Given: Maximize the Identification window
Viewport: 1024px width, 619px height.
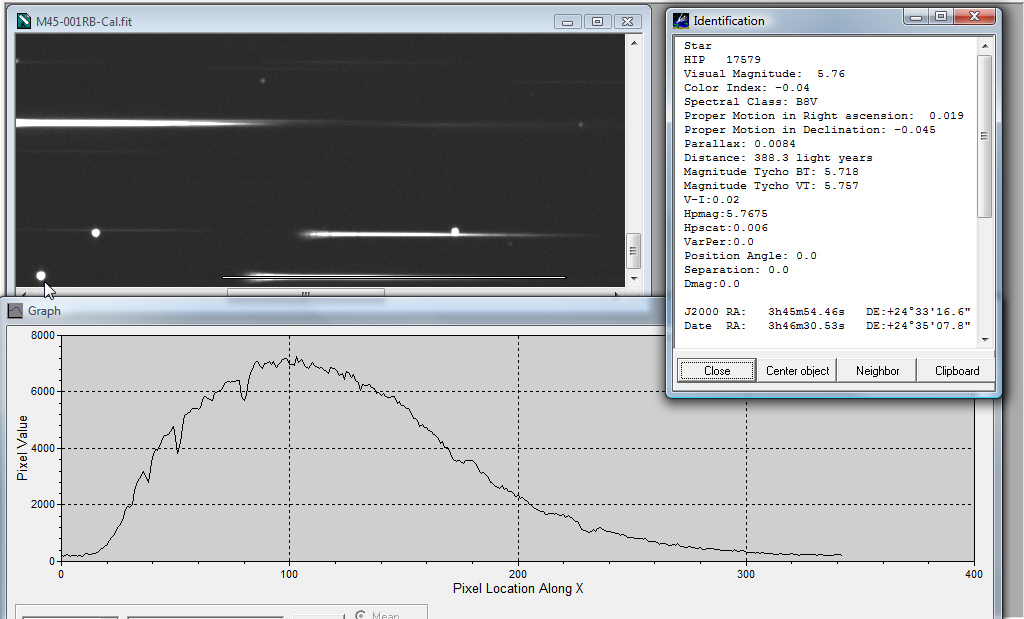Looking at the screenshot, I should point(941,16).
